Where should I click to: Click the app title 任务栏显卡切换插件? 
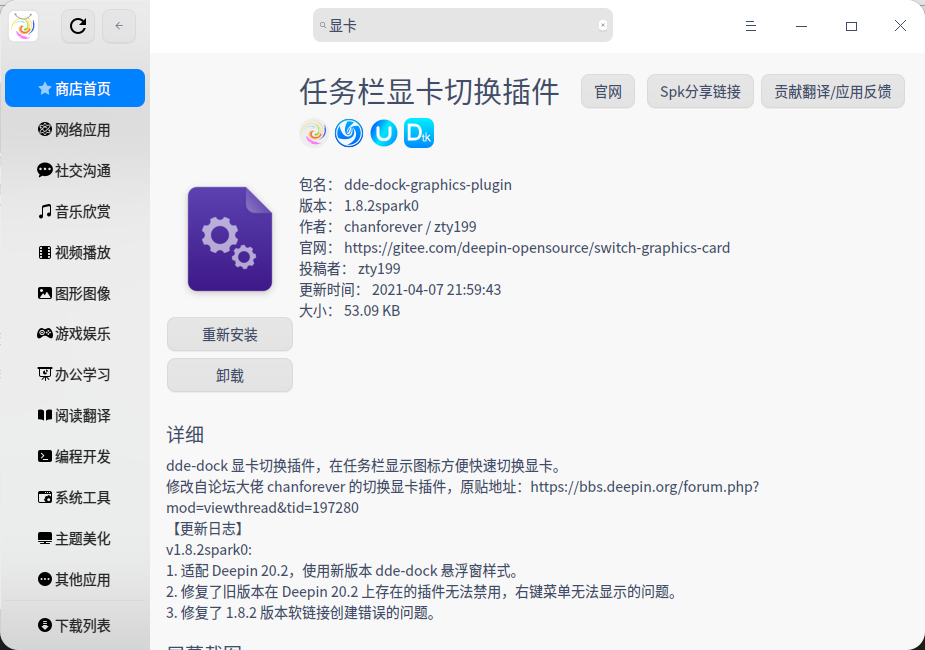pos(429,91)
